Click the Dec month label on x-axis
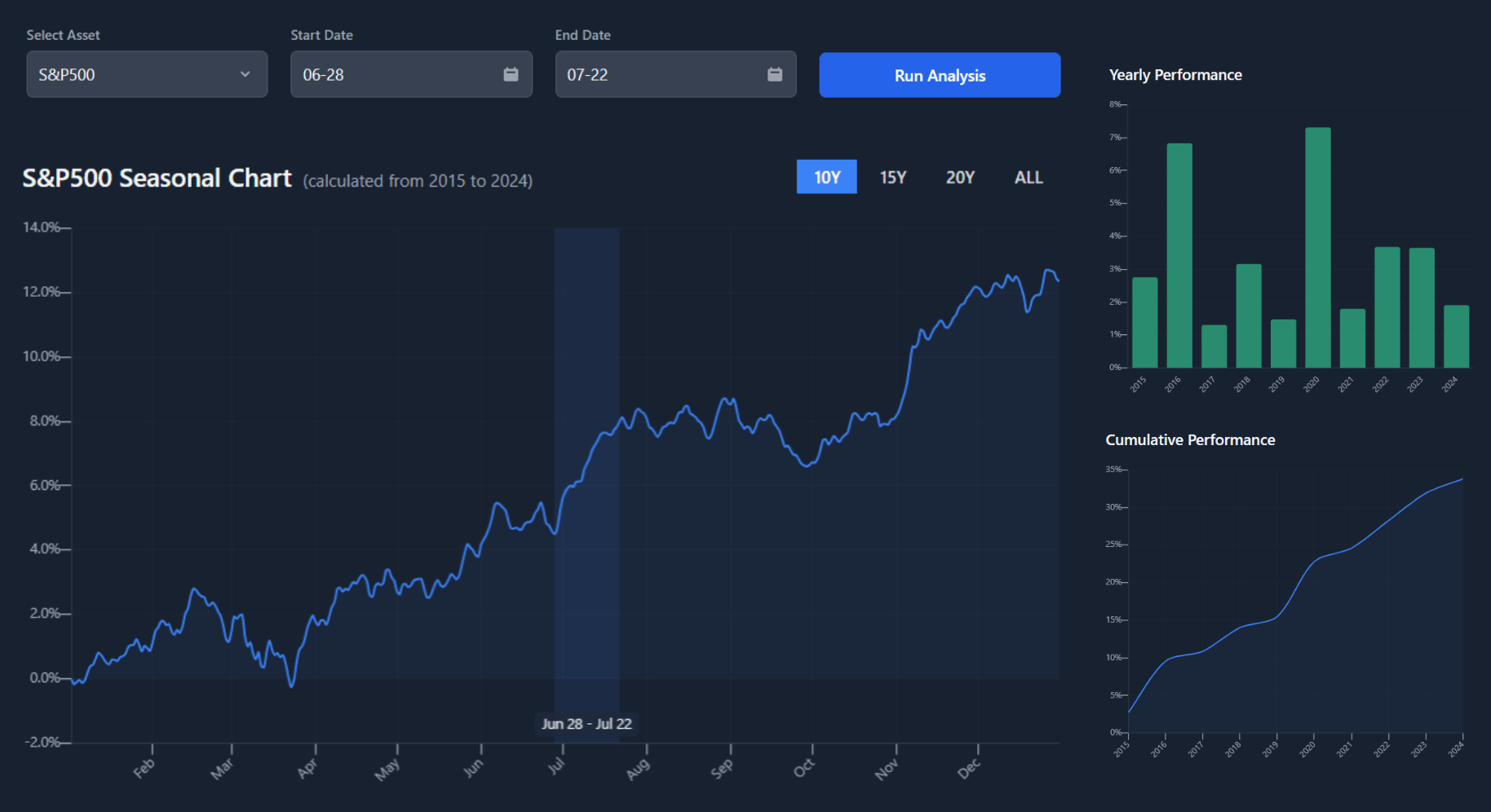Screen dimensions: 1491x812 coord(969,768)
